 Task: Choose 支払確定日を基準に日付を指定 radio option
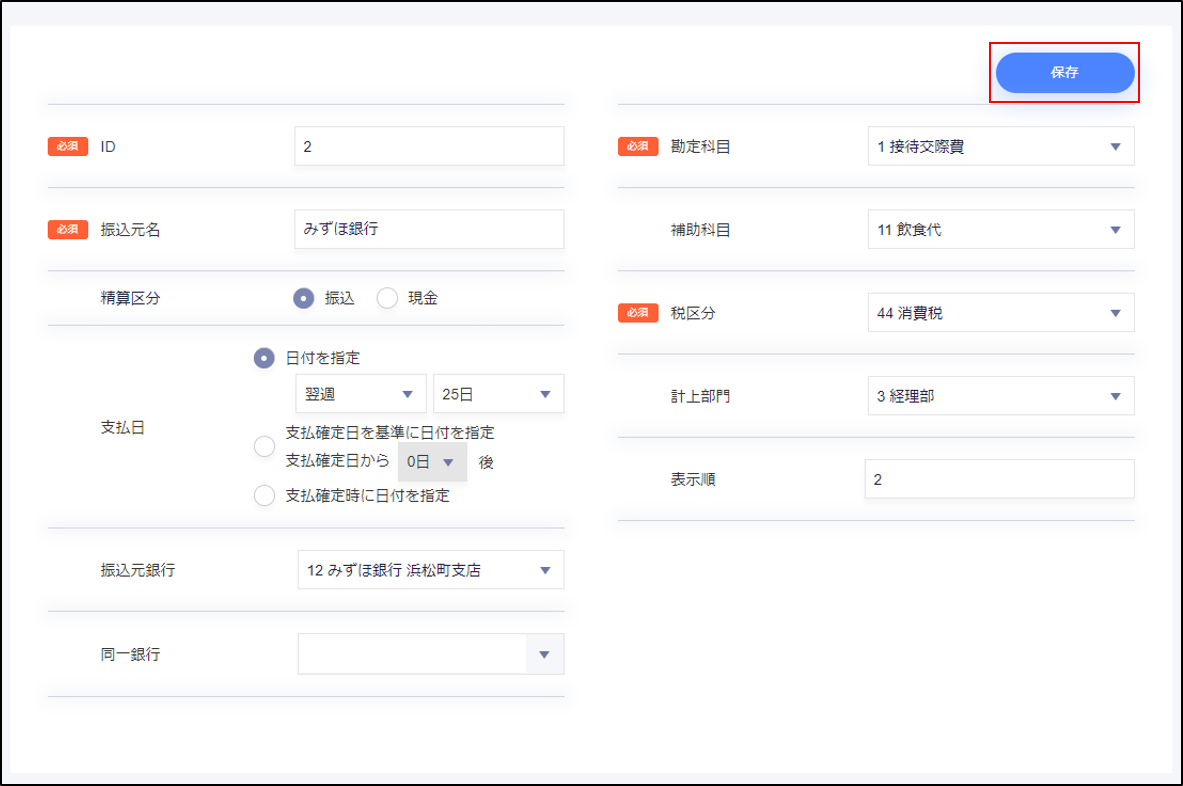tap(264, 446)
